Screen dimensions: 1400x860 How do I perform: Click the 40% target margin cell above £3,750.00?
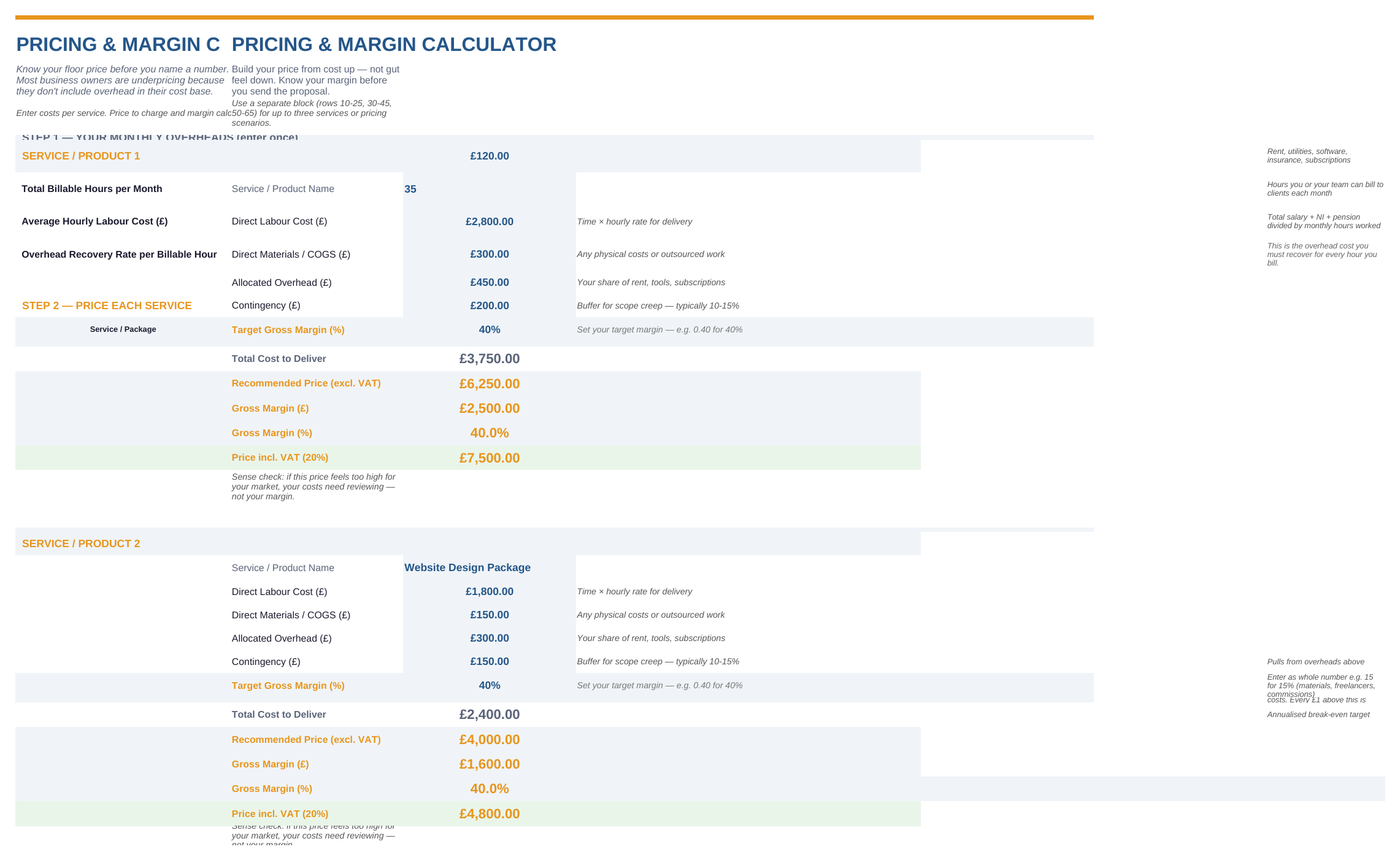(490, 329)
